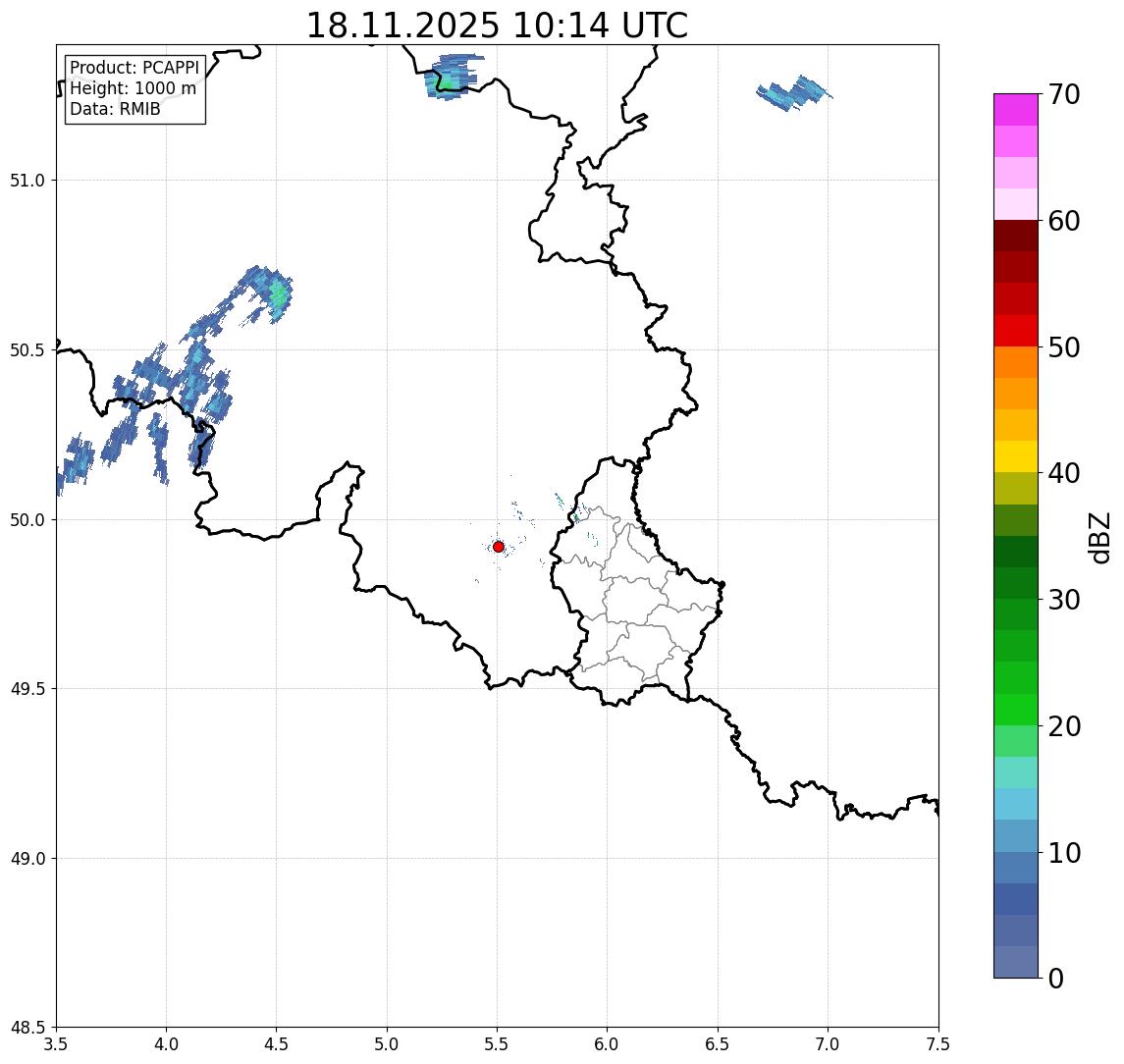This screenshot has width=1124, height=1064.
Task: Click the orange colorbar segment below 50
Action: click(x=1016, y=362)
